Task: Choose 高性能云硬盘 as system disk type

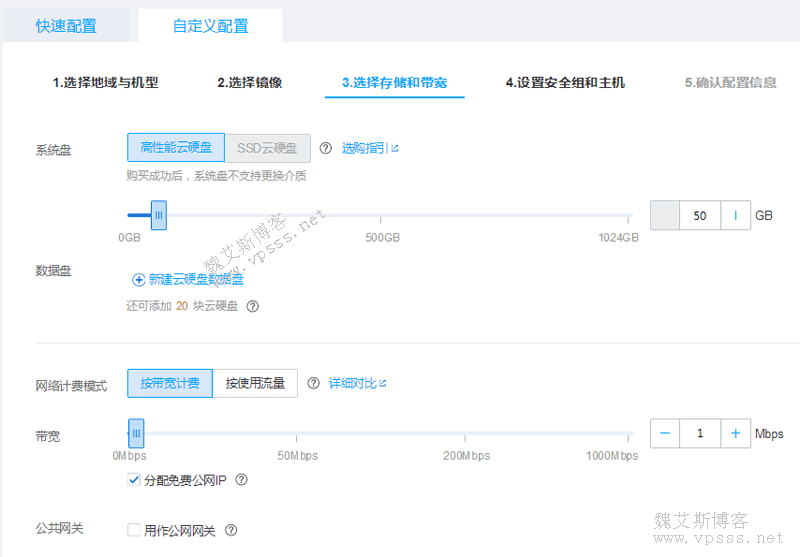Action: [176, 148]
